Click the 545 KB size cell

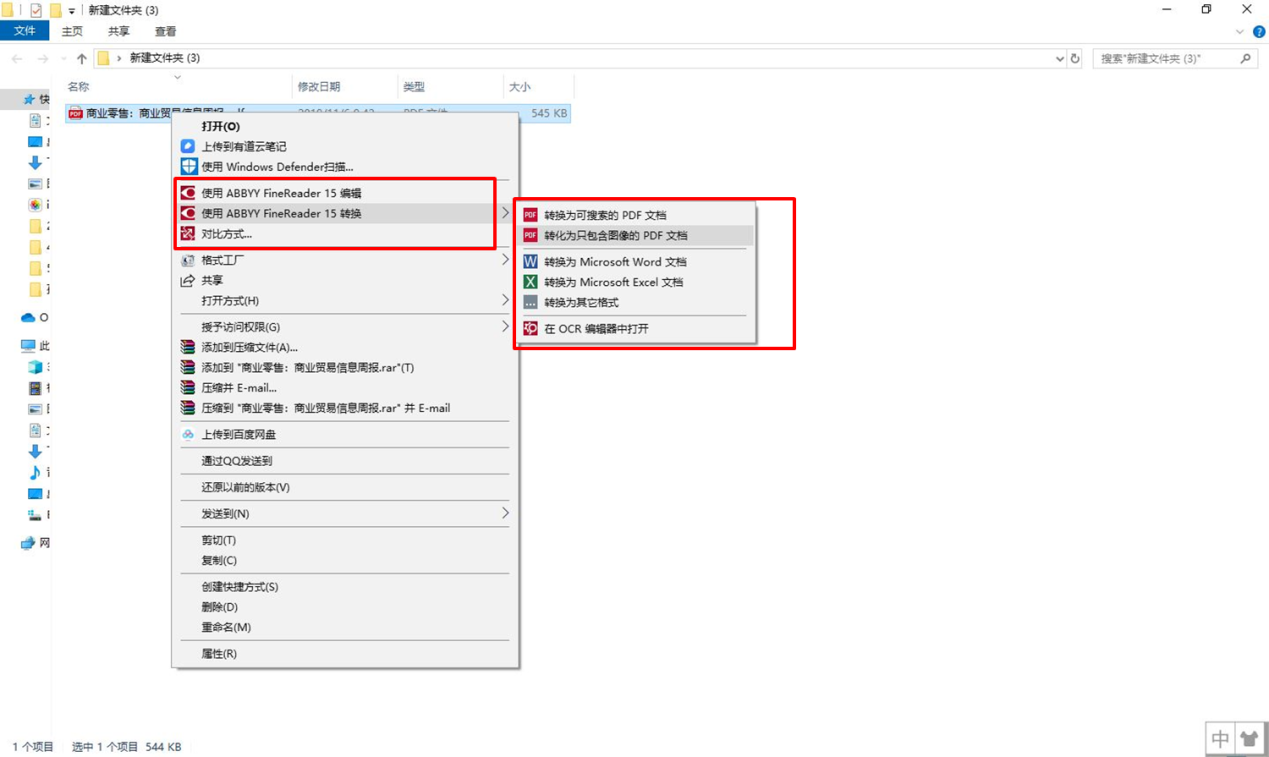coord(549,114)
